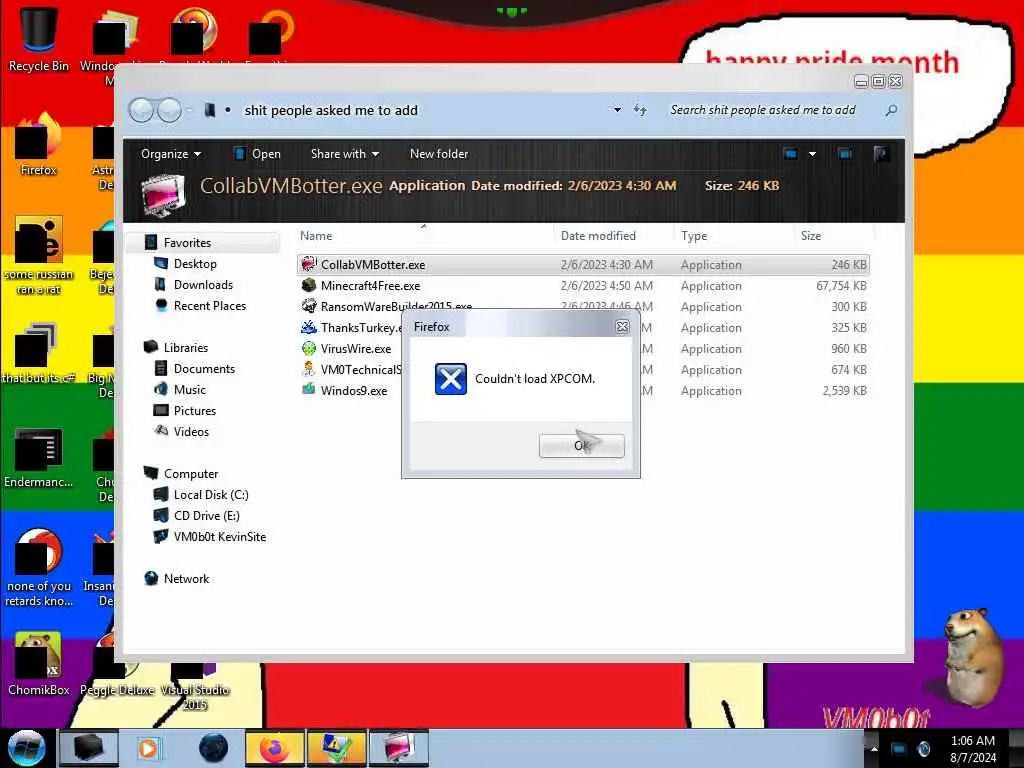Screen dimensions: 1024x768
Task: Expand the address bar history dropdown
Action: [x=617, y=110]
